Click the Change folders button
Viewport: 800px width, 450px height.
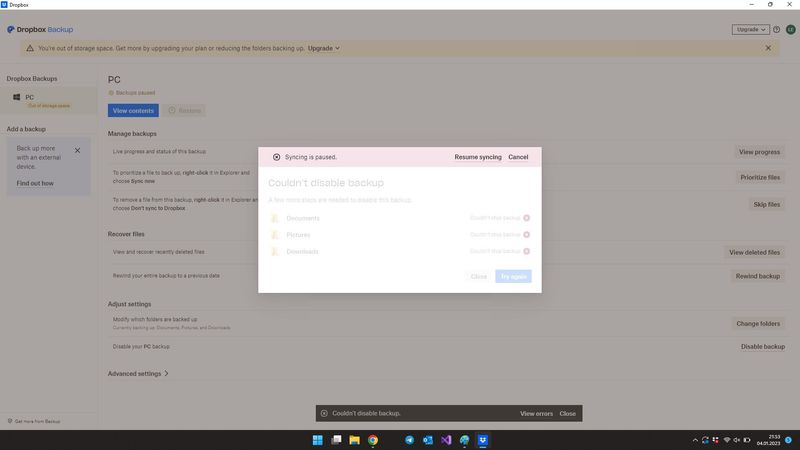(758, 323)
